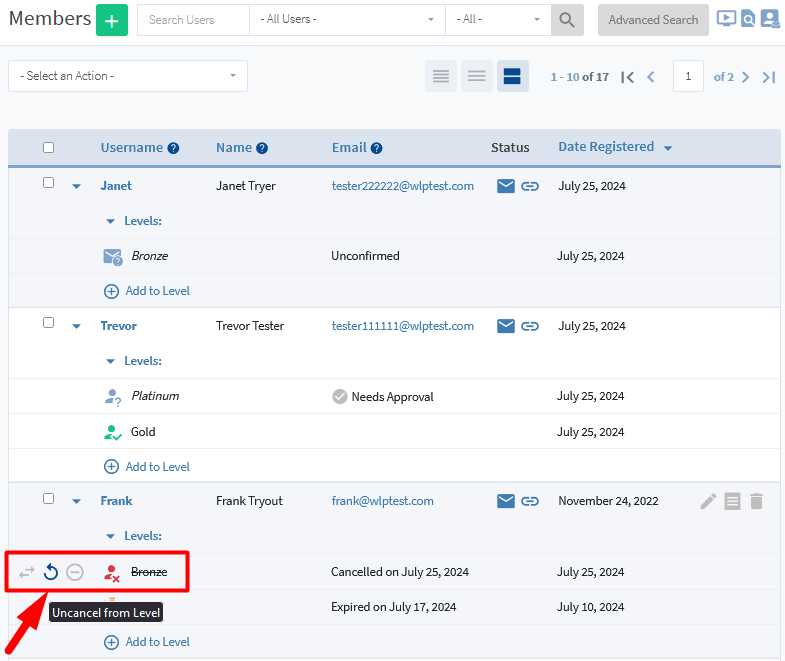The width and height of the screenshot is (785, 661).
Task: Click link icon in Frank's row
Action: [530, 501]
